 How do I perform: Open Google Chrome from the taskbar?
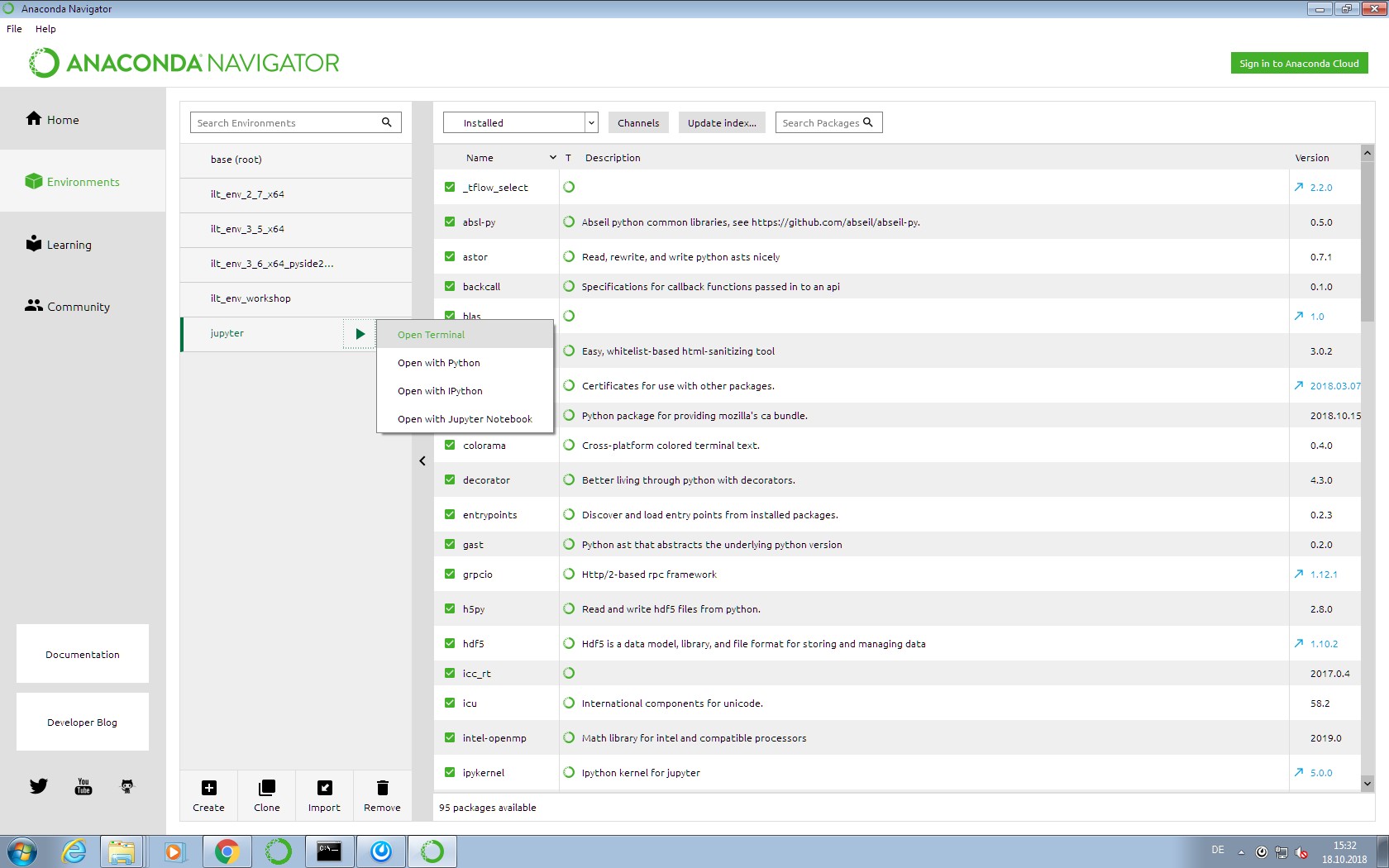227,851
